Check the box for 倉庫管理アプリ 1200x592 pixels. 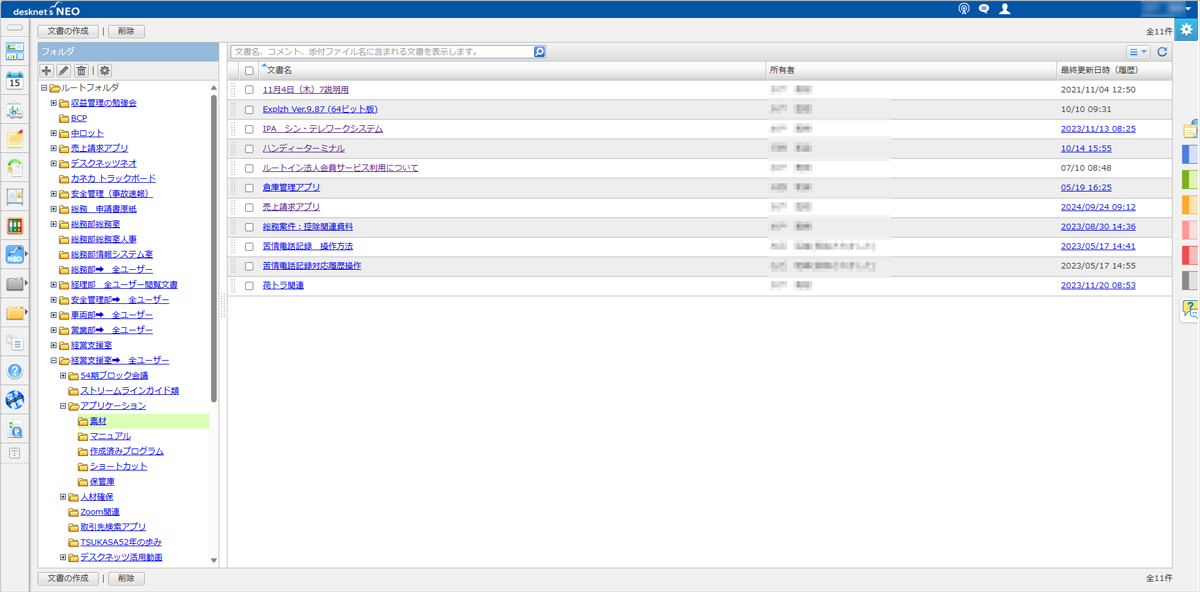[249, 188]
